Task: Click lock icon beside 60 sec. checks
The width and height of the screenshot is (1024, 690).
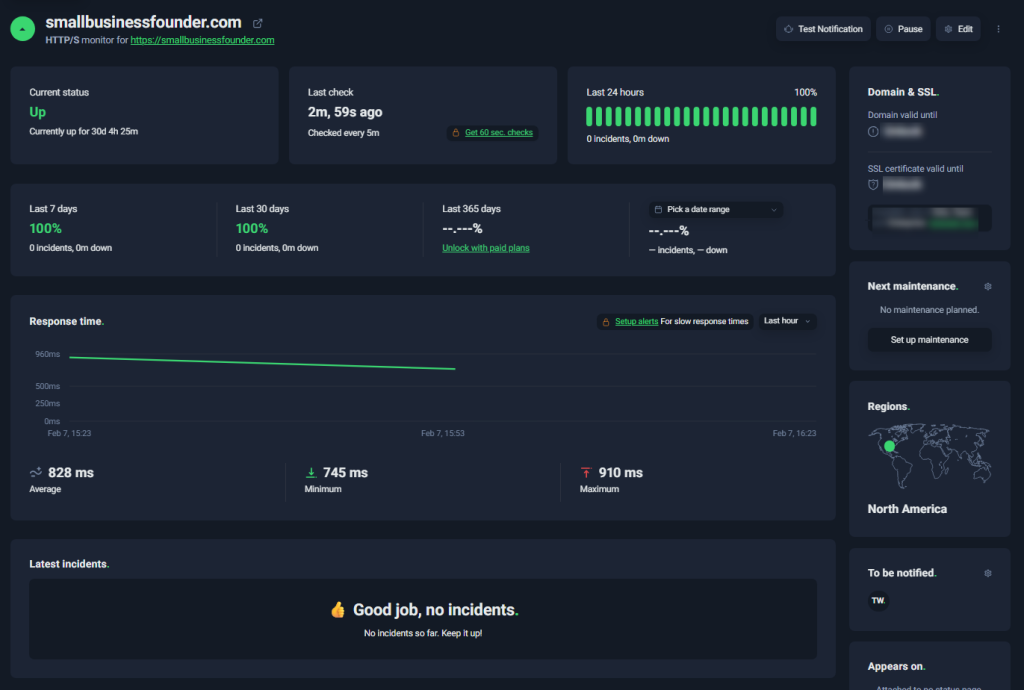Action: coord(456,133)
